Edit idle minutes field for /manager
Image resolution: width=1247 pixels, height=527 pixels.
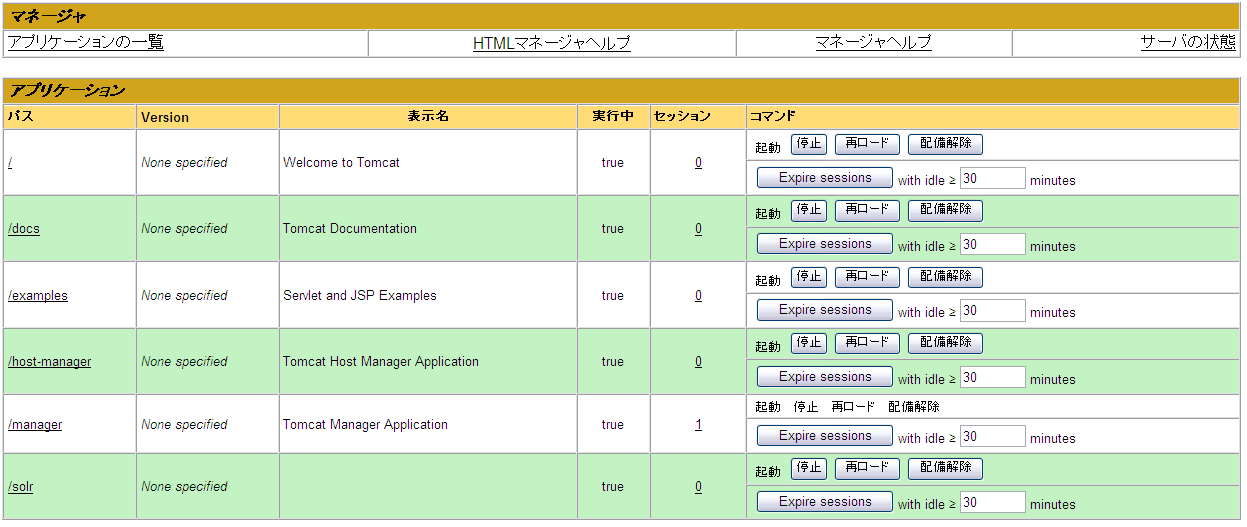coord(993,436)
